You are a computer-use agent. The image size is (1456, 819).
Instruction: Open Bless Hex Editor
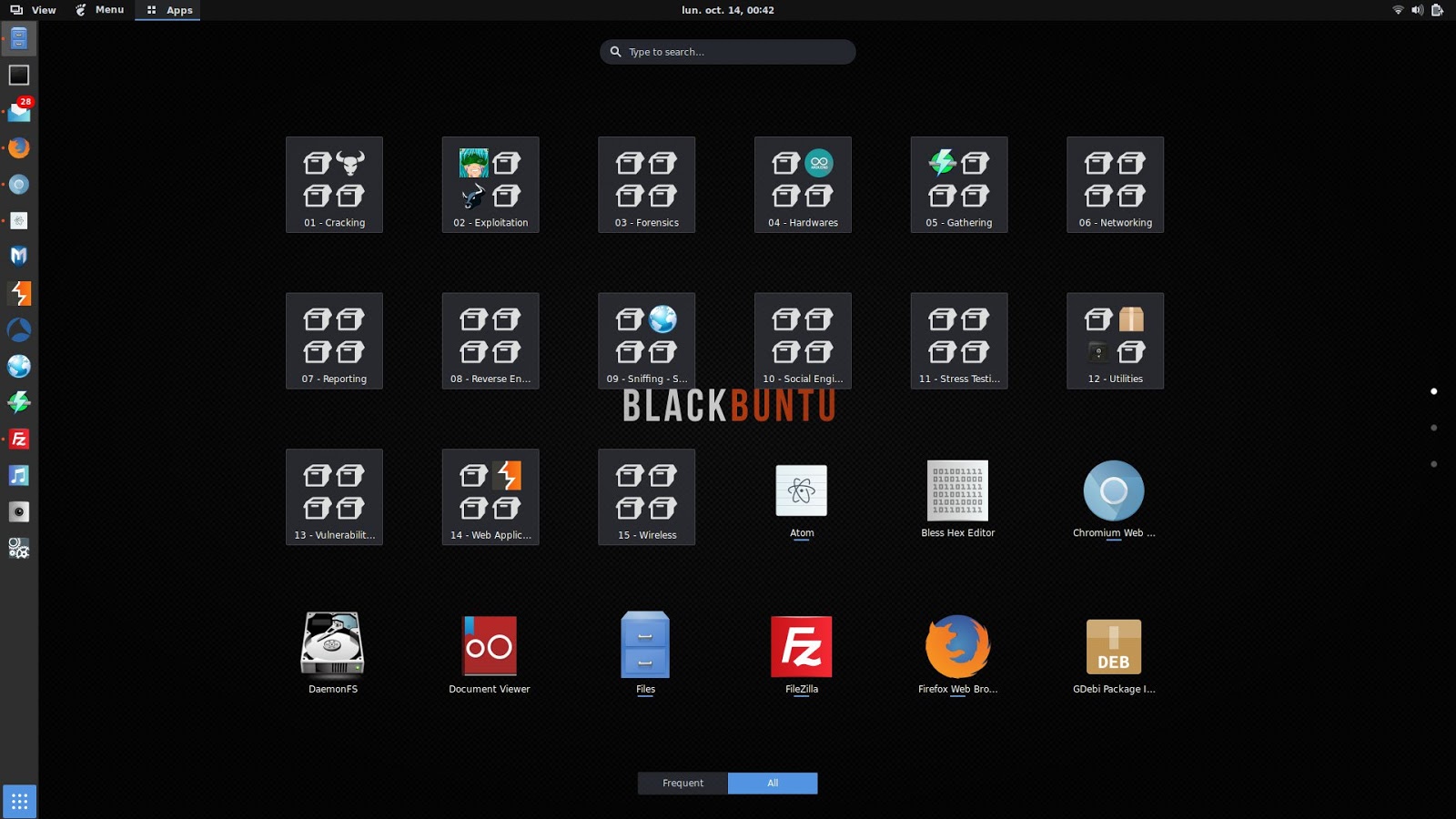point(958,491)
